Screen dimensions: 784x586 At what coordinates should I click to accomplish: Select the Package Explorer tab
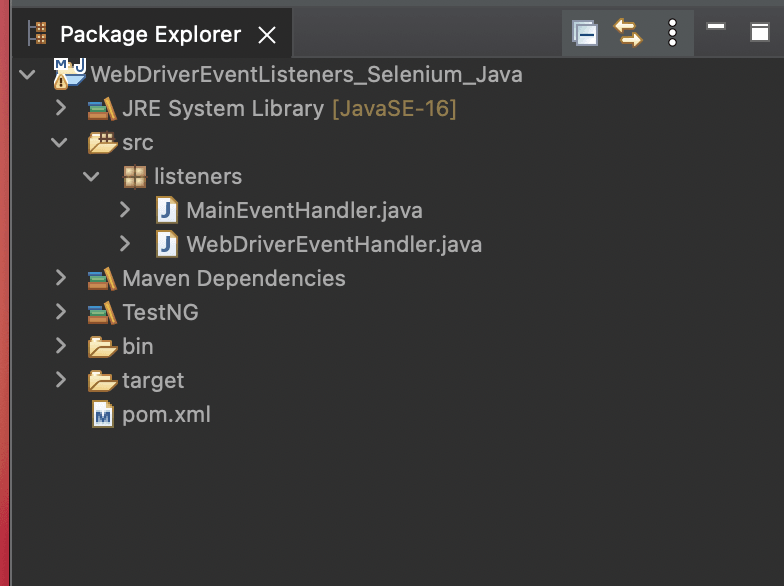click(150, 35)
